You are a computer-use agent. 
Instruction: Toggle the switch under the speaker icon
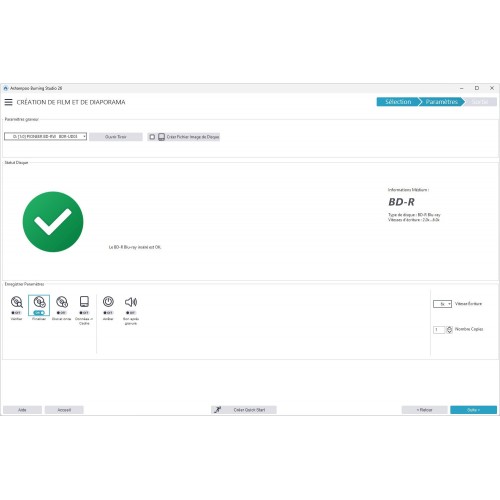click(131, 313)
